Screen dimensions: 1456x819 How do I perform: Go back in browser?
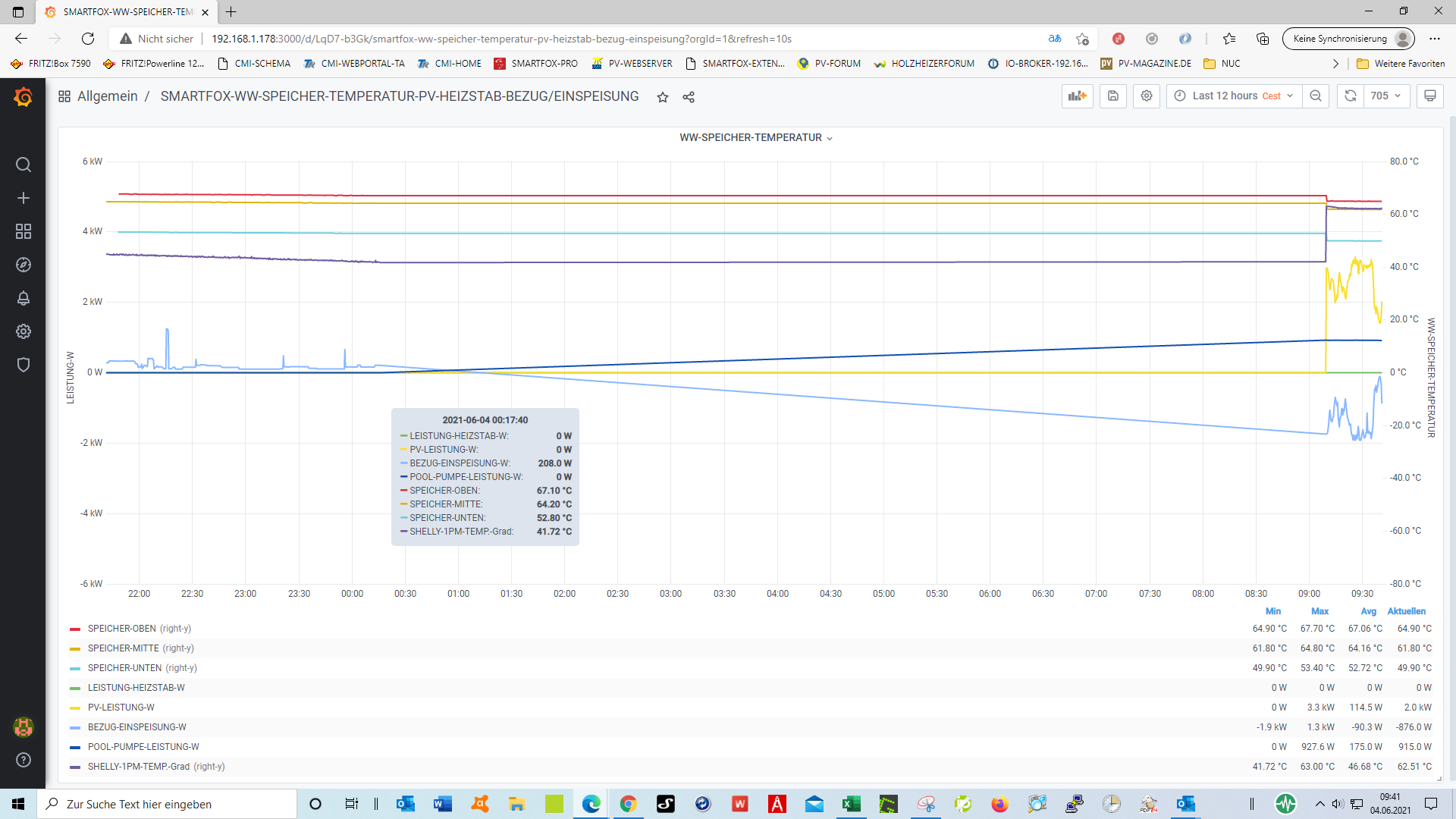(x=21, y=39)
